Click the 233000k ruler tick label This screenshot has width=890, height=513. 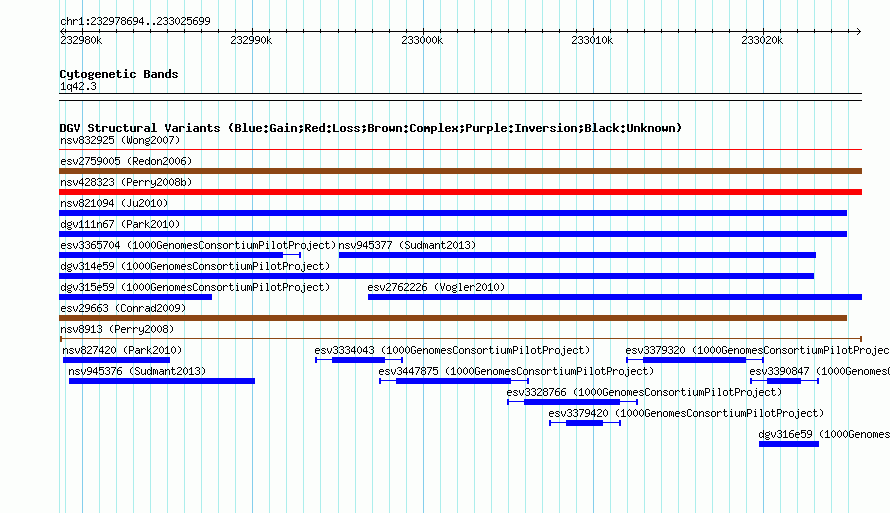pos(422,40)
